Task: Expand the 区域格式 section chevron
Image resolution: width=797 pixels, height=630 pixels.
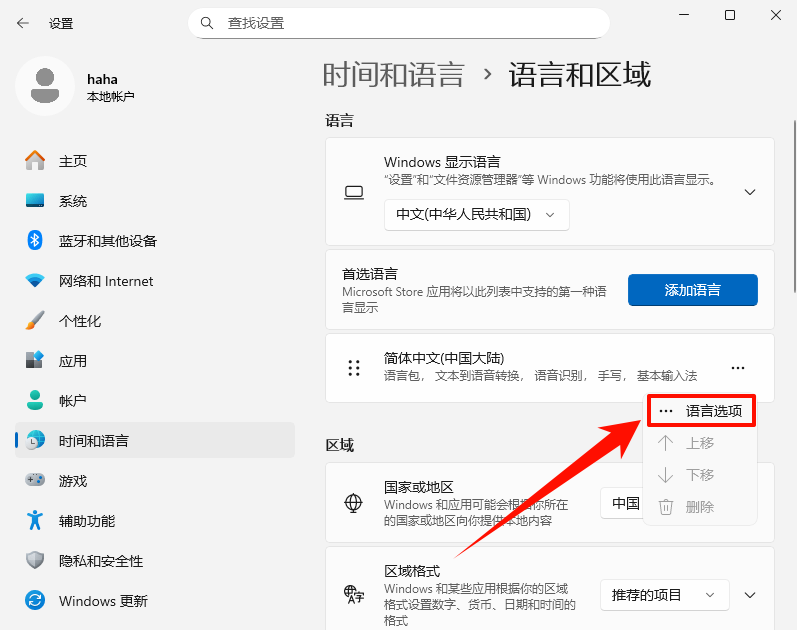Action: [x=750, y=595]
